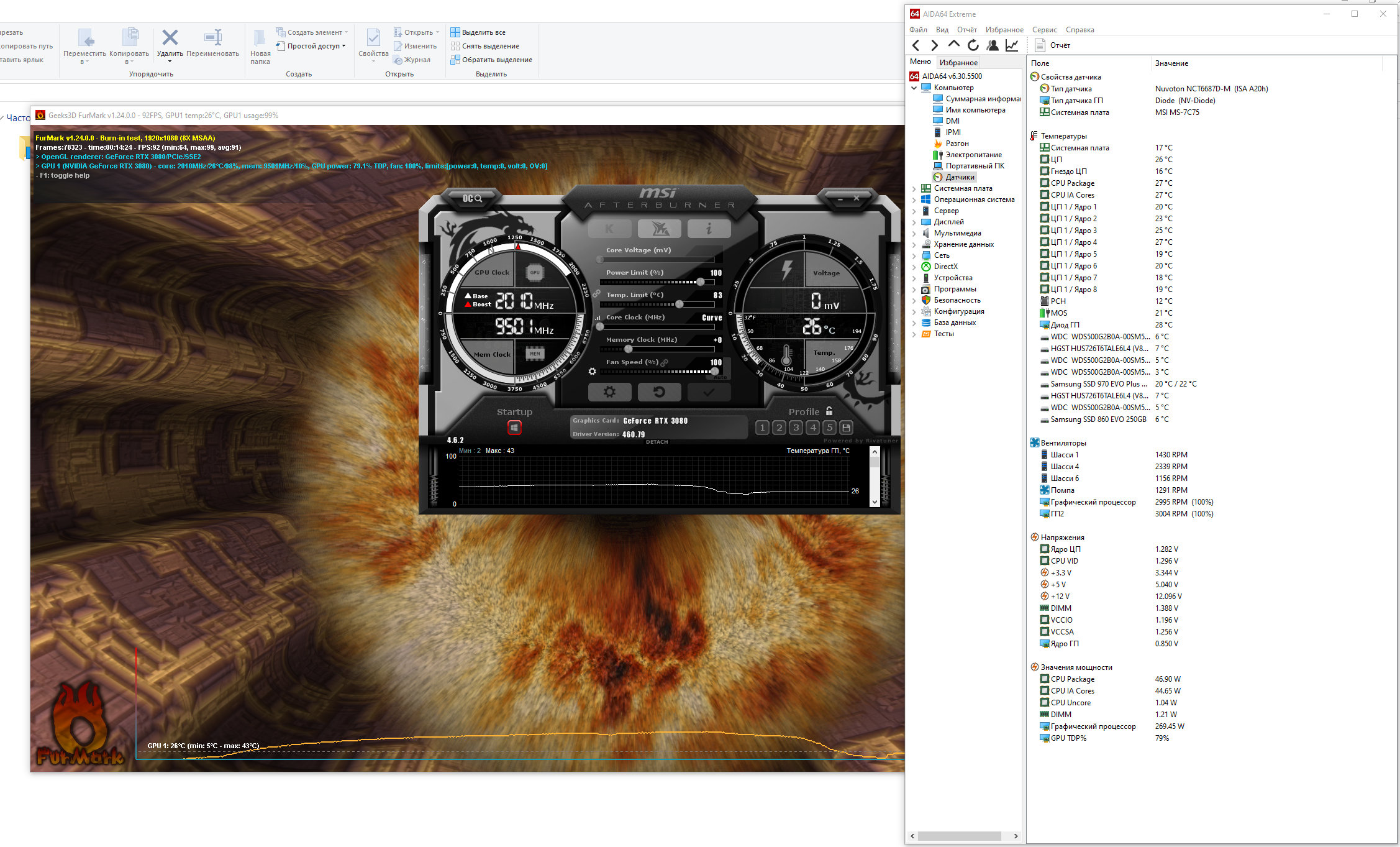Open the Справка menu in AIDA64
This screenshot has height=847, width=1400.
1080,30
